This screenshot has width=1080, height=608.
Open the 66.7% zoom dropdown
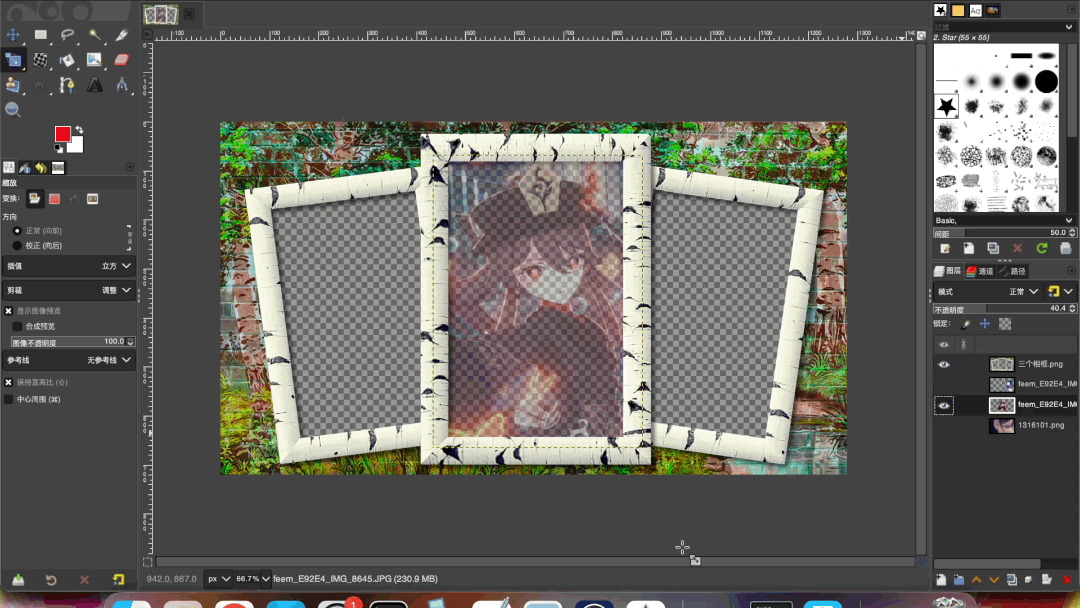pyautogui.click(x=252, y=579)
